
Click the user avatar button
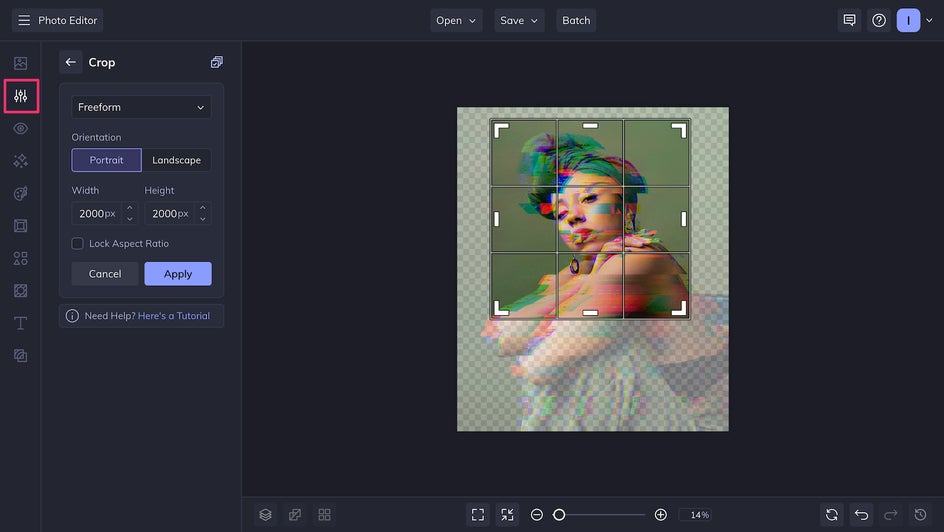[x=908, y=20]
